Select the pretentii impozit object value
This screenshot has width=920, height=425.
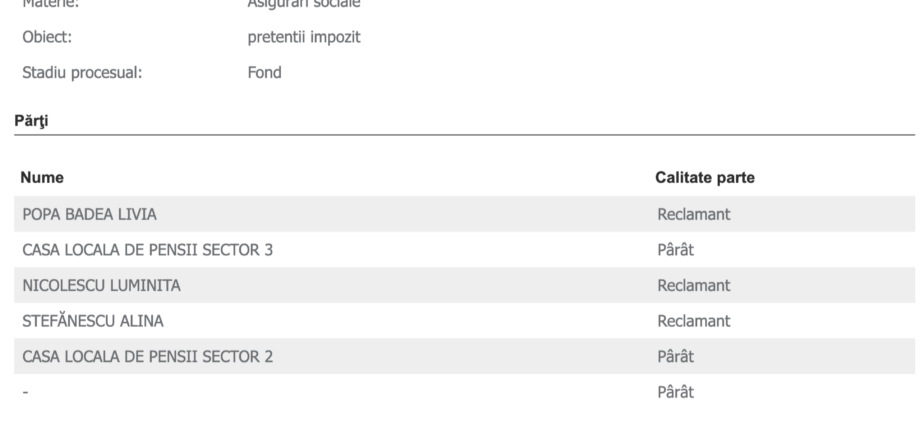304,37
